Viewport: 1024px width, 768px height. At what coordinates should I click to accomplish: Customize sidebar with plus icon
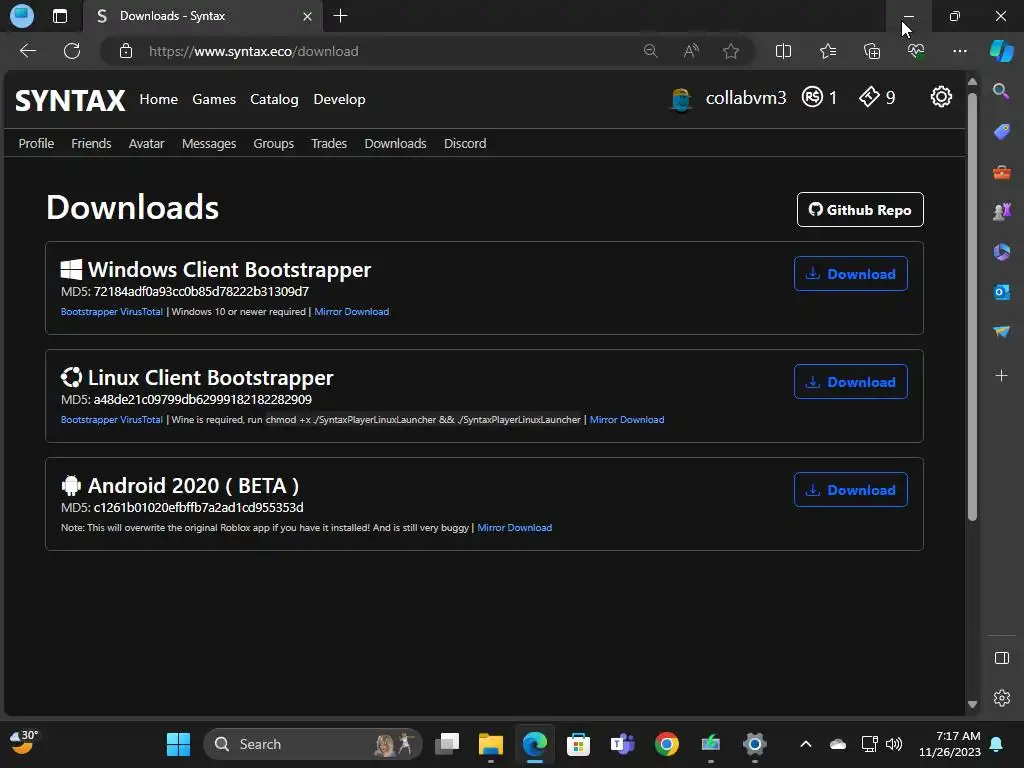[1001, 376]
